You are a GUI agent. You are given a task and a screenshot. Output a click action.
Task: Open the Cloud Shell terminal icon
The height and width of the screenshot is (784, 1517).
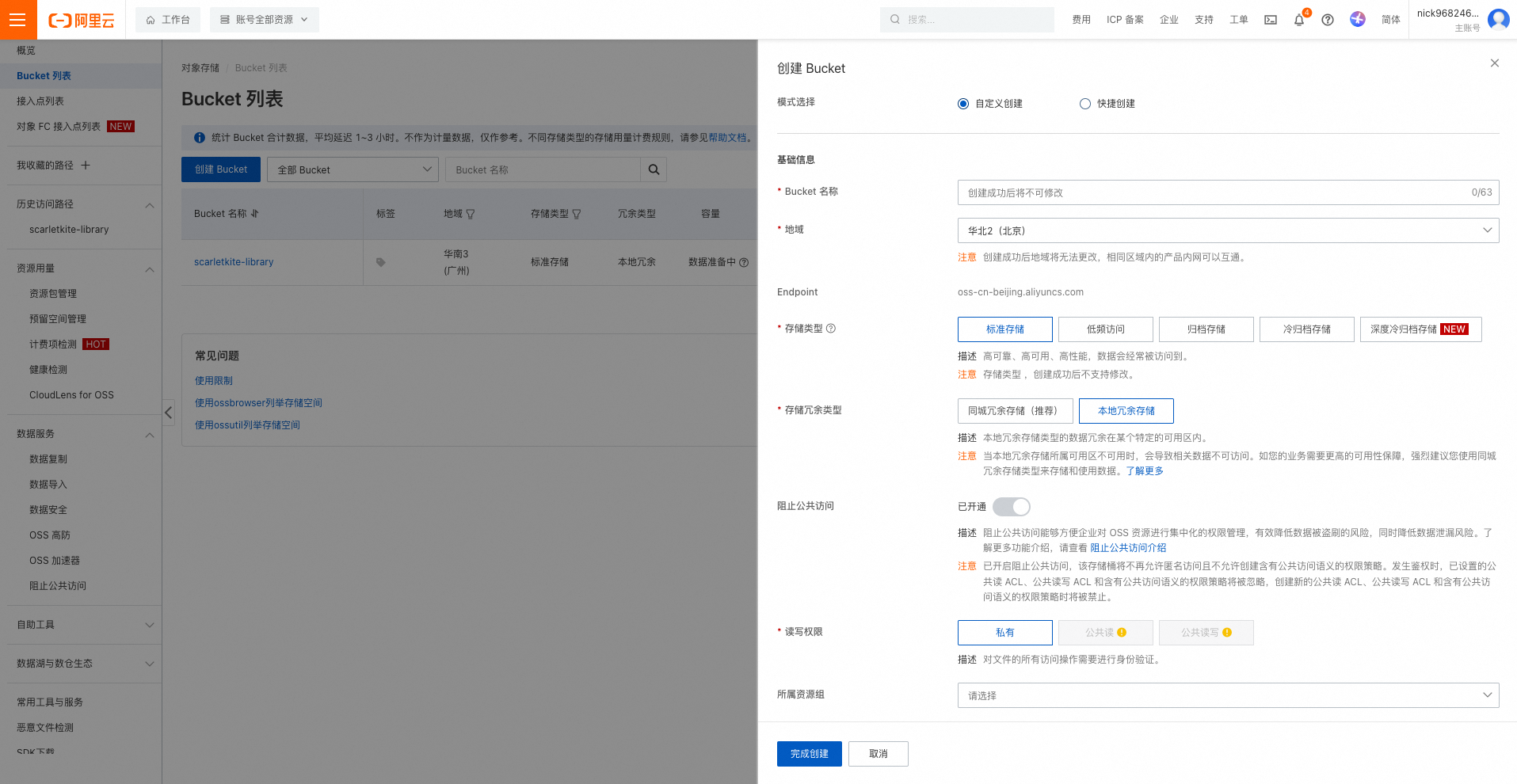coord(1271,20)
